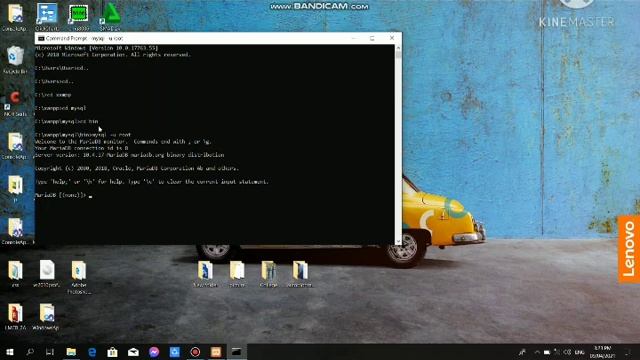Click the Windows Start button
Viewport: 640px width, 360px height.
pyautogui.click(x=10, y=352)
